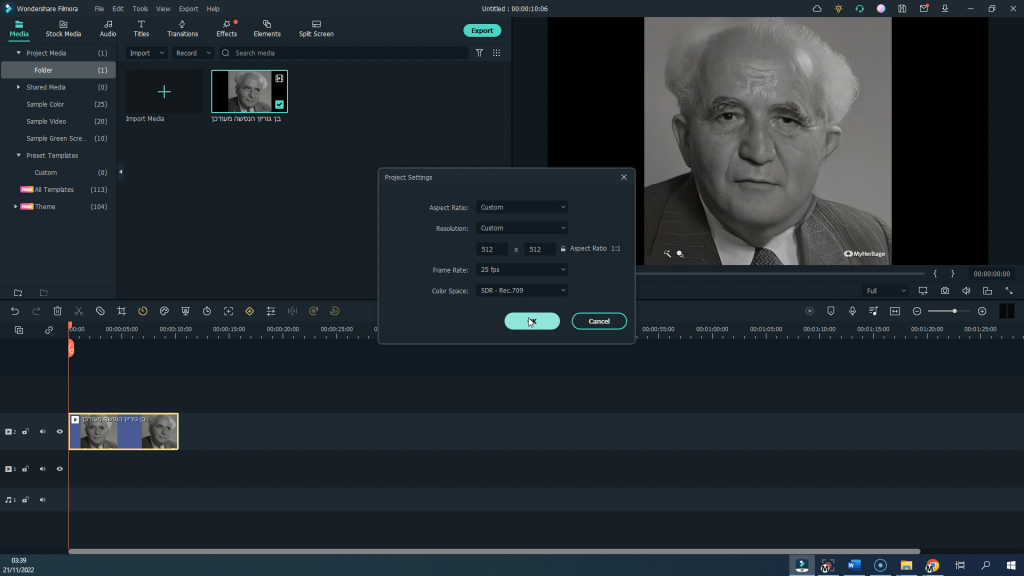Click the Add track manager icon

[x=19, y=330]
